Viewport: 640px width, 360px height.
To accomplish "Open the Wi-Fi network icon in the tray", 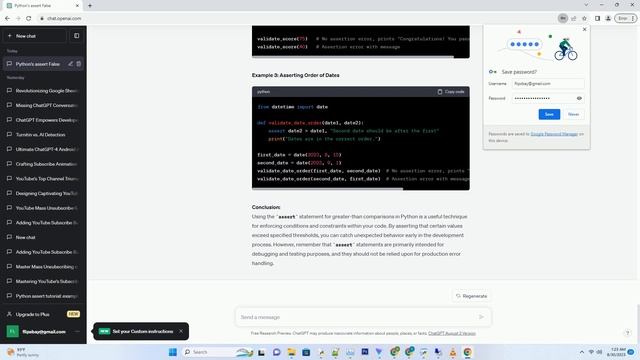I will pyautogui.click(x=591, y=352).
